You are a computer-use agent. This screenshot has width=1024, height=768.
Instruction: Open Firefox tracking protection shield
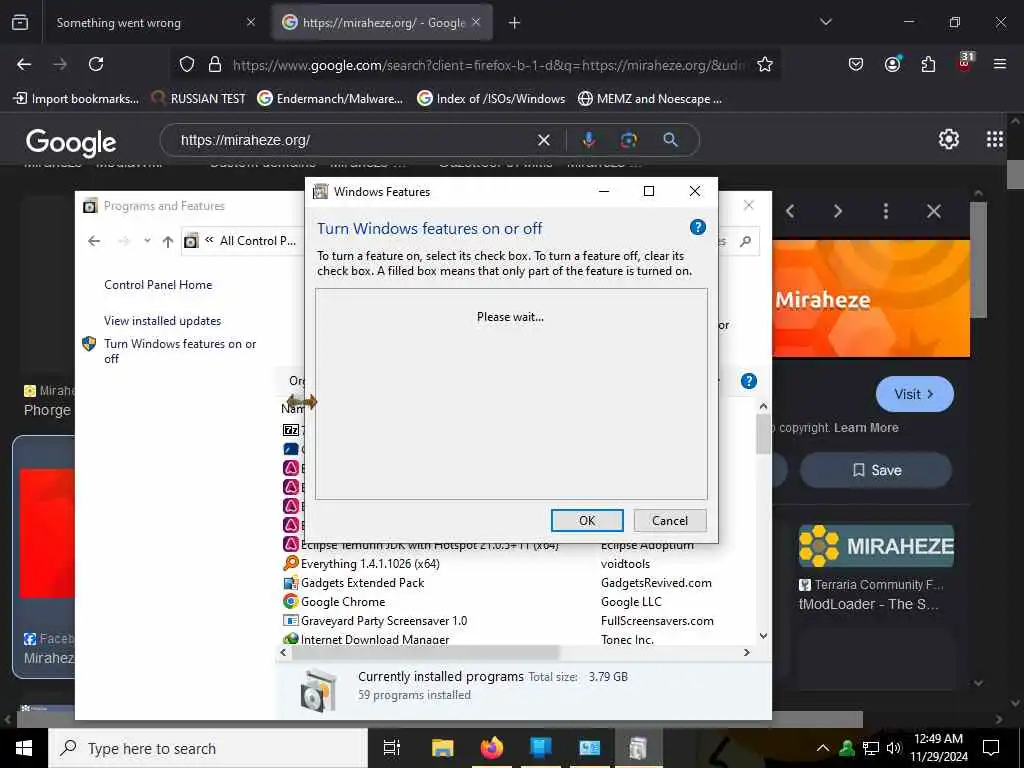pyautogui.click(x=187, y=65)
